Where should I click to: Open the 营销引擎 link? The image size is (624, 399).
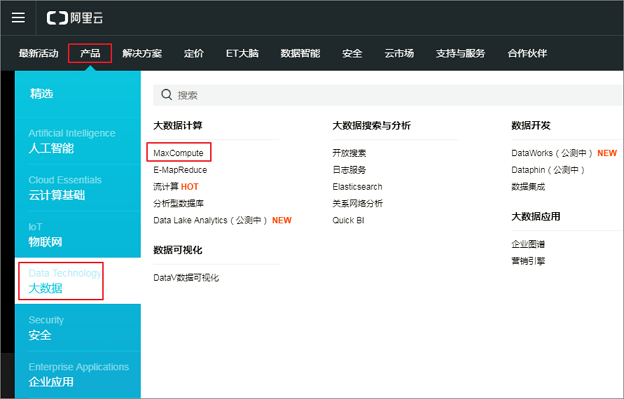tap(528, 261)
